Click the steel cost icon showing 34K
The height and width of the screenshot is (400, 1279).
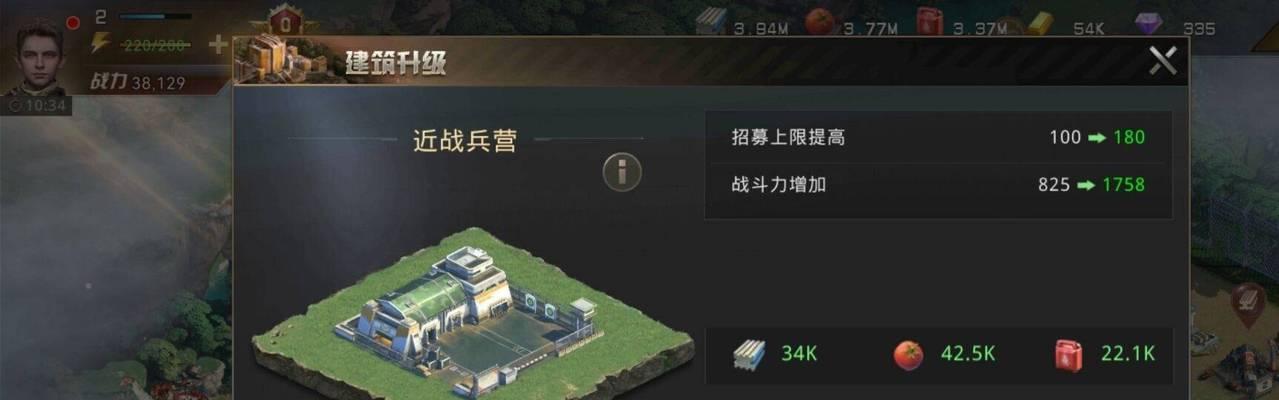coord(749,354)
